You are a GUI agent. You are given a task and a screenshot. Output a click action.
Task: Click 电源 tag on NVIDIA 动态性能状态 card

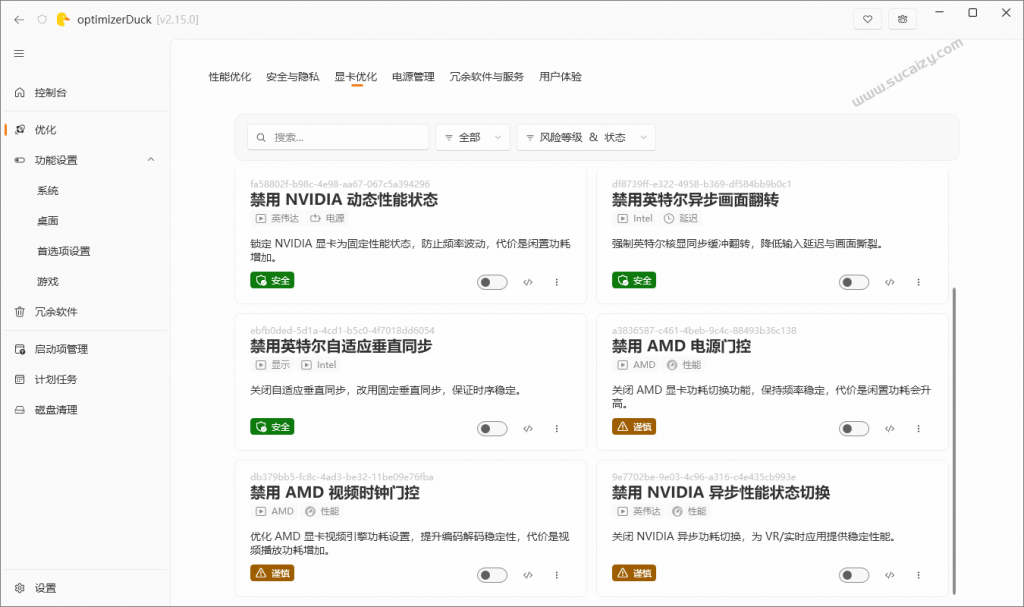point(328,218)
